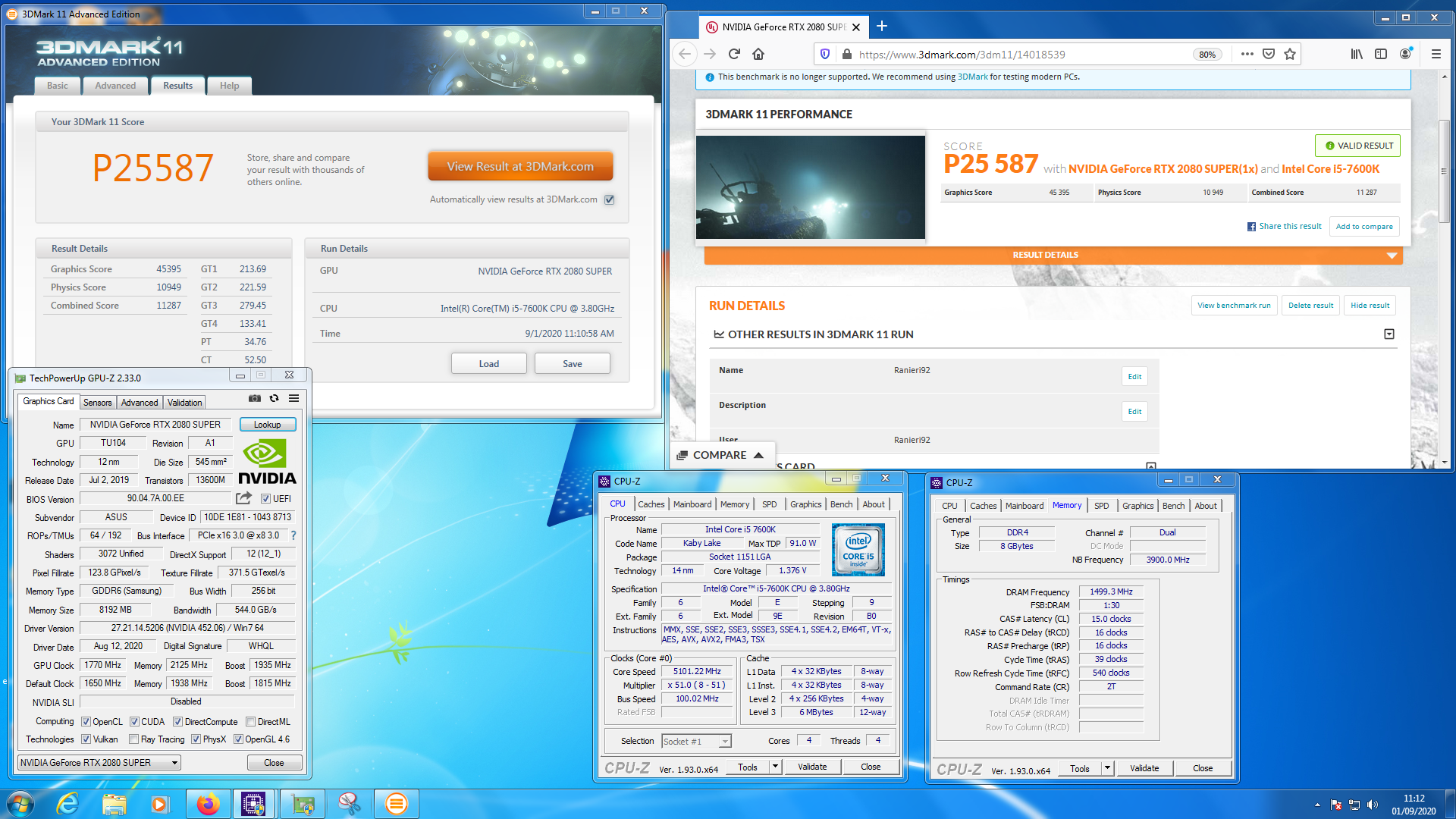Click Save in Run Details
Screen dimensions: 1456x819
573,364
